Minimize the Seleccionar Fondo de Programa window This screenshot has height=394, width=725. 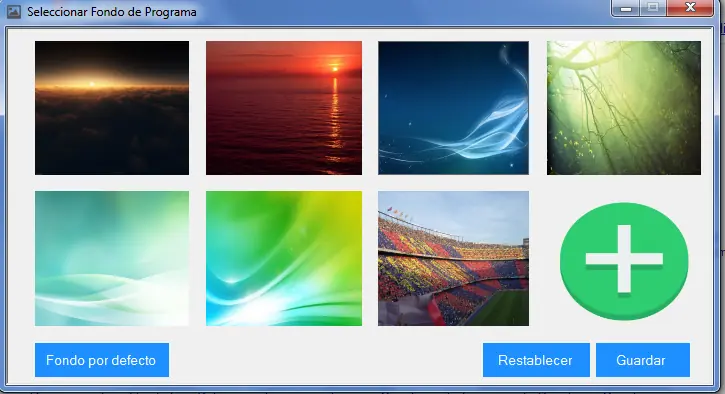[x=626, y=8]
